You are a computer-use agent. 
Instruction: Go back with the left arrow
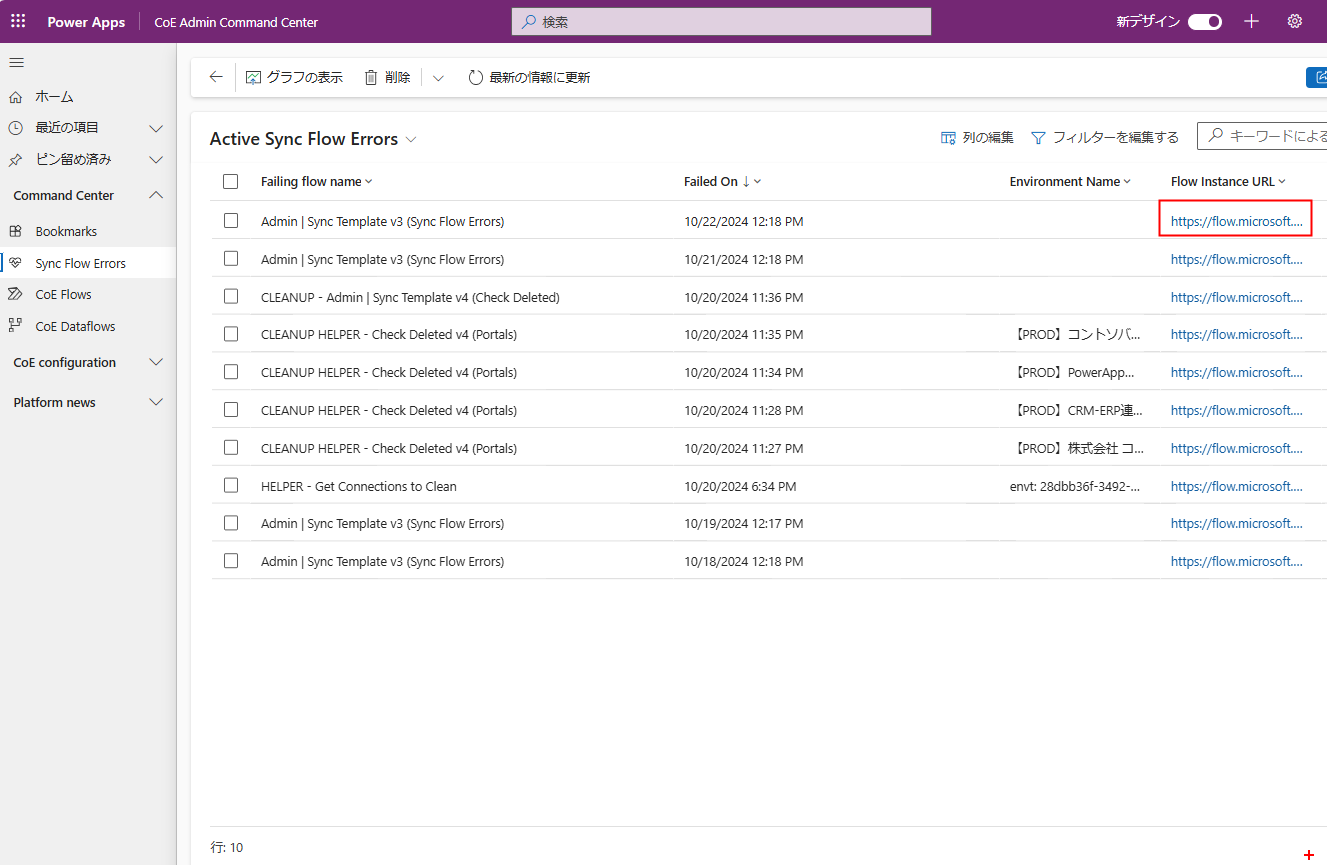(216, 77)
